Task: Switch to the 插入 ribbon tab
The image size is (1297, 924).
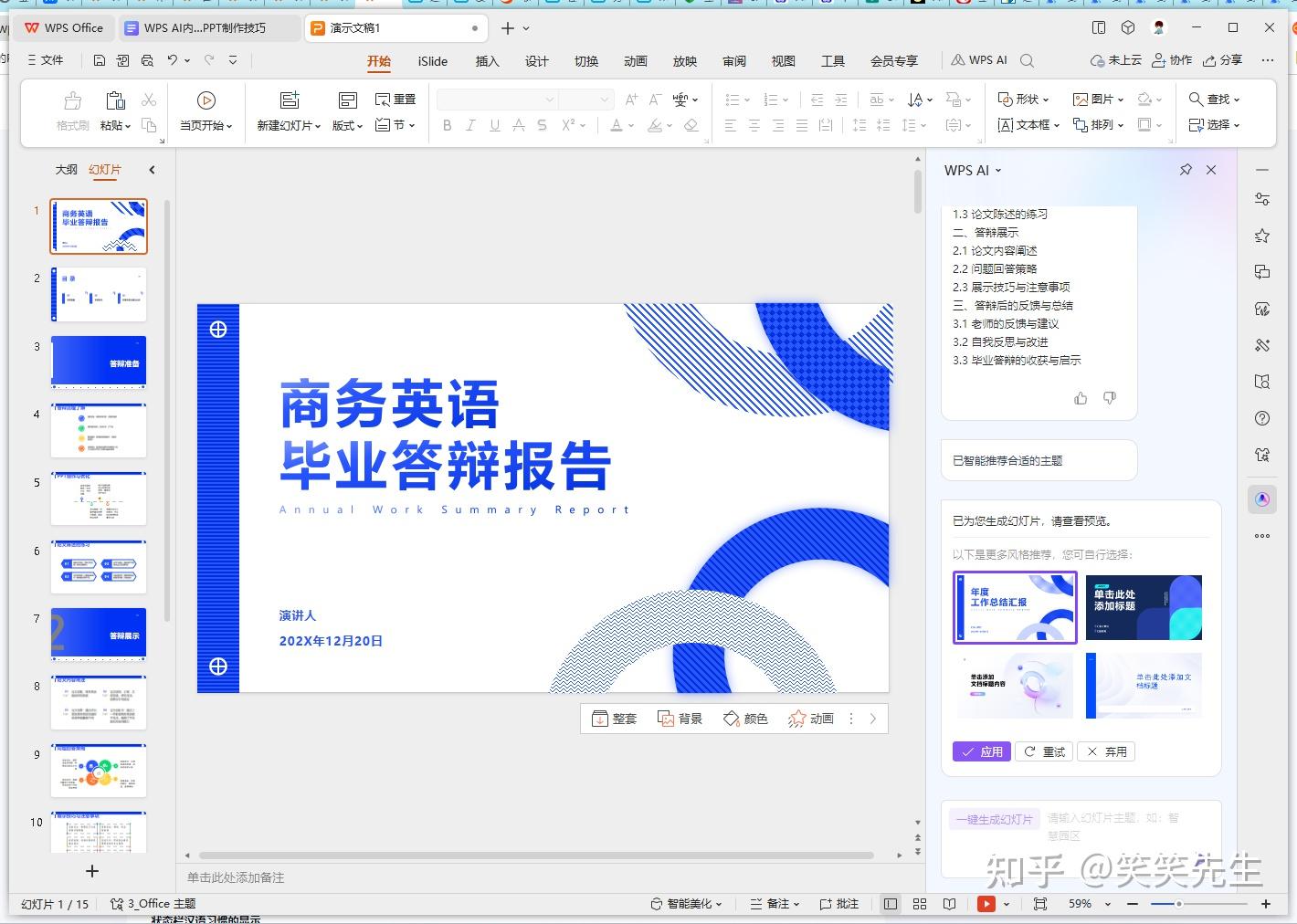Action: point(487,61)
